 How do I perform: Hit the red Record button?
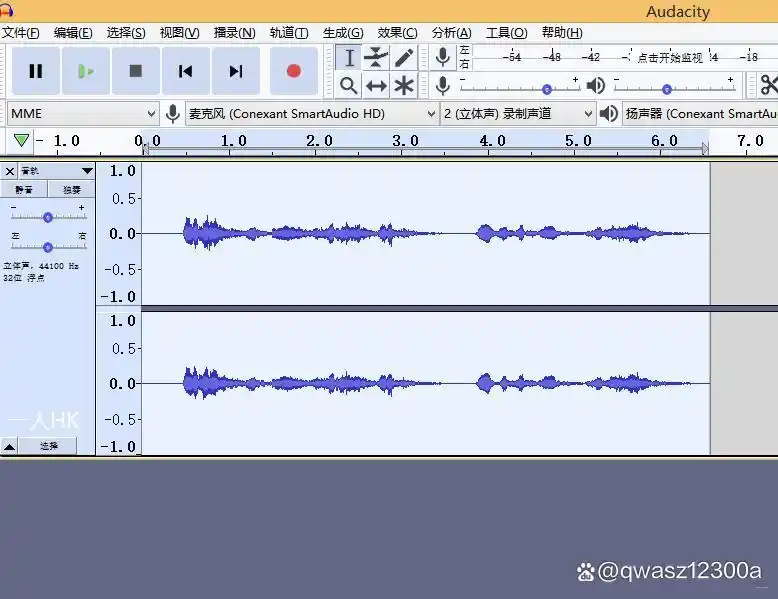[x=293, y=71]
